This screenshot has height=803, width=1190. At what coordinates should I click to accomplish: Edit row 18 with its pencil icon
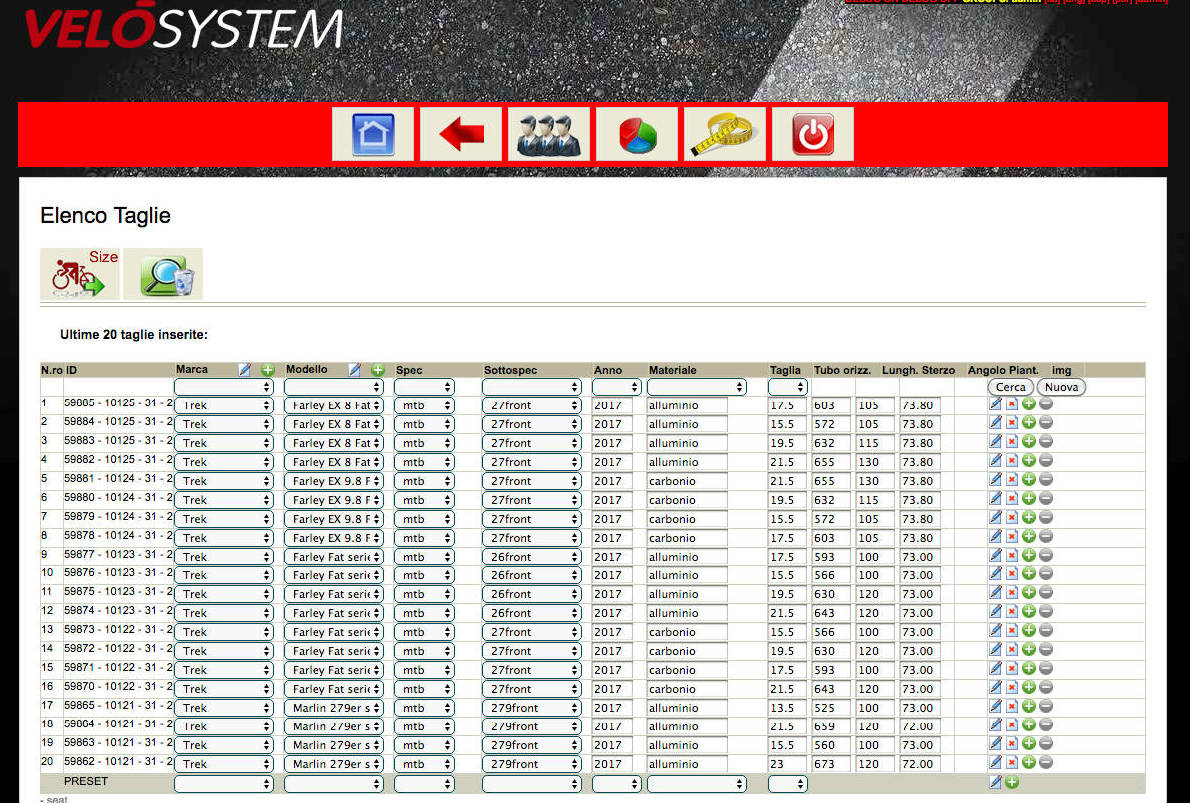[995, 725]
